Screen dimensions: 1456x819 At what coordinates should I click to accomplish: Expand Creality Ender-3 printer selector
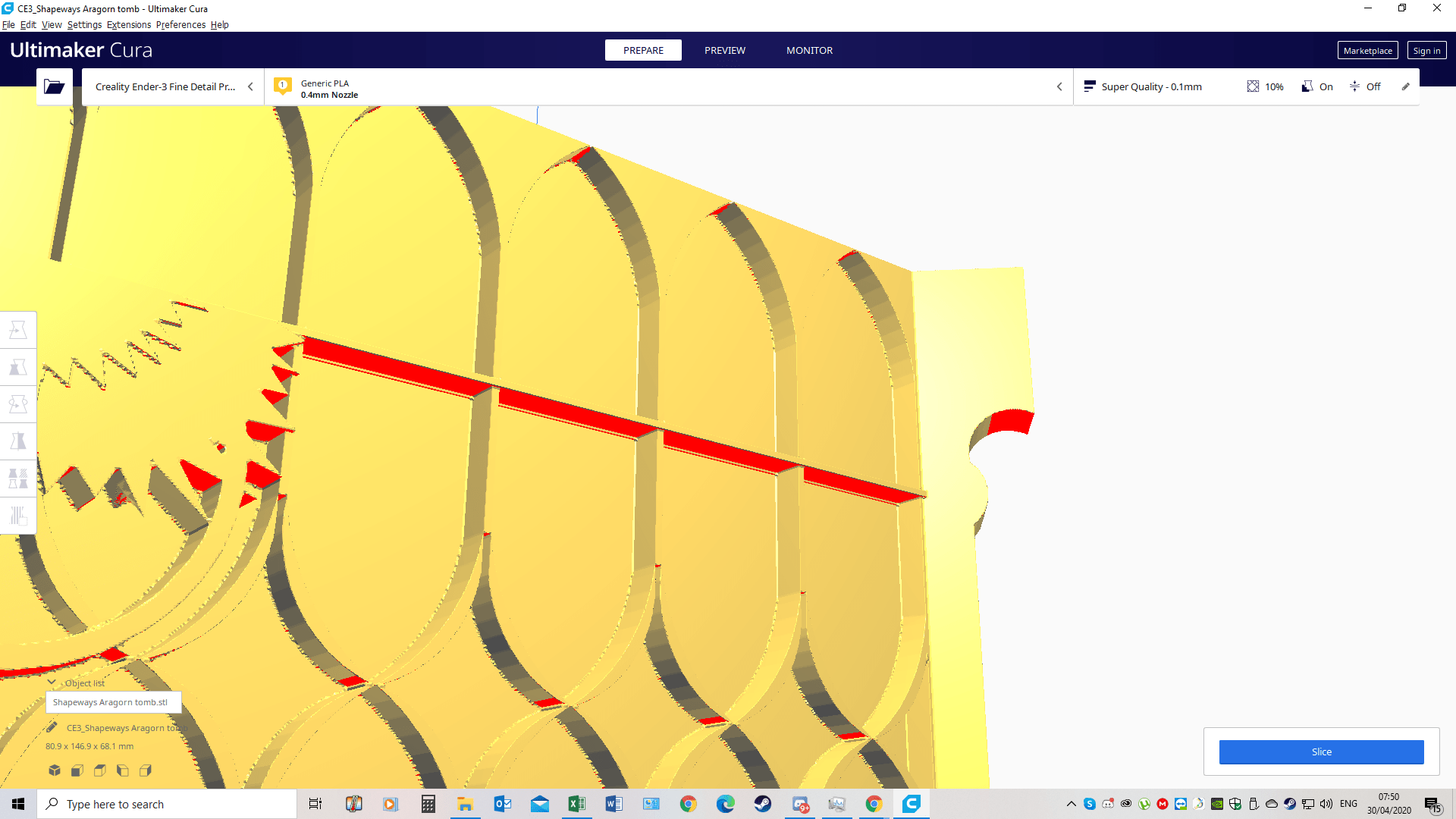[173, 86]
